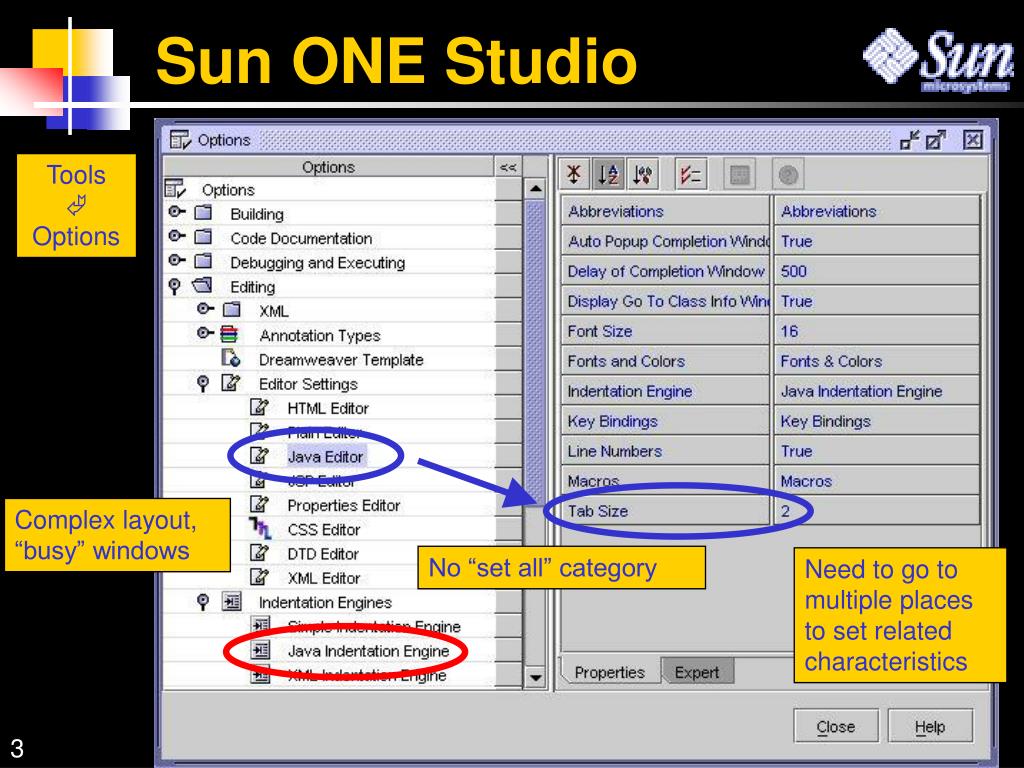Image resolution: width=1024 pixels, height=768 pixels.
Task: Click the Indentation Engine value cell
Action: coord(876,391)
